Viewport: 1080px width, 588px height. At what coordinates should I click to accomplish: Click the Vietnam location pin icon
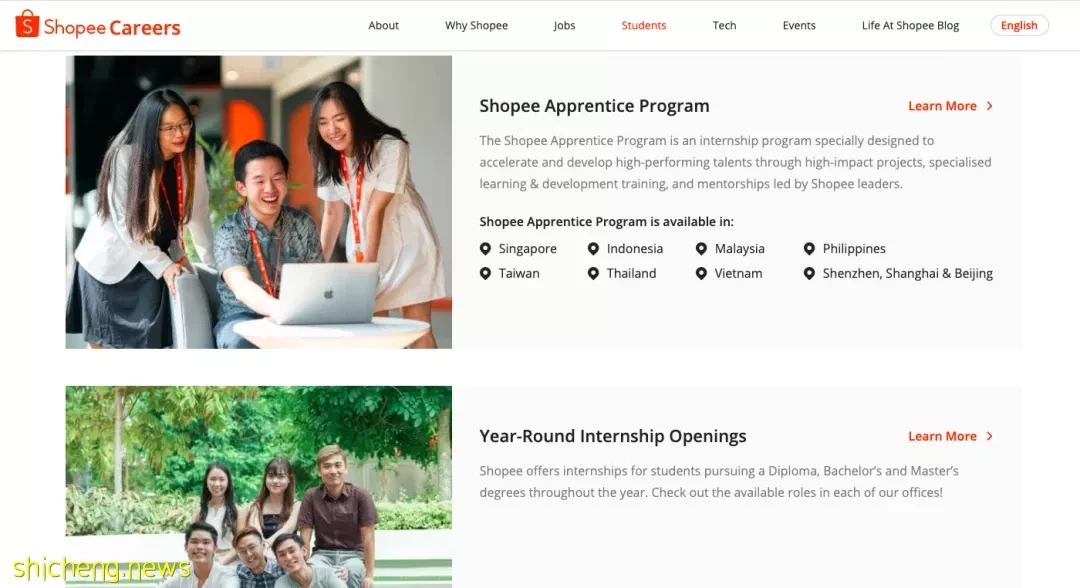(x=701, y=273)
